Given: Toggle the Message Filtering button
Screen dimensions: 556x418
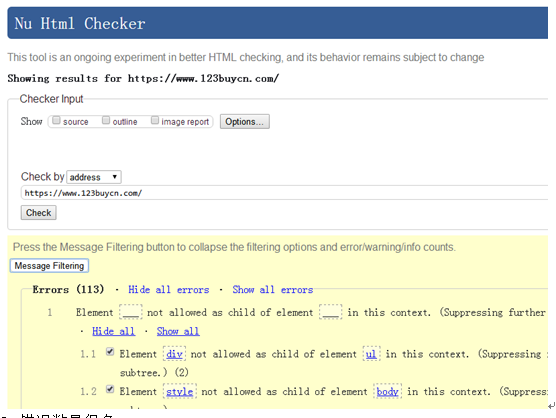Looking at the screenshot, I should click(49, 266).
